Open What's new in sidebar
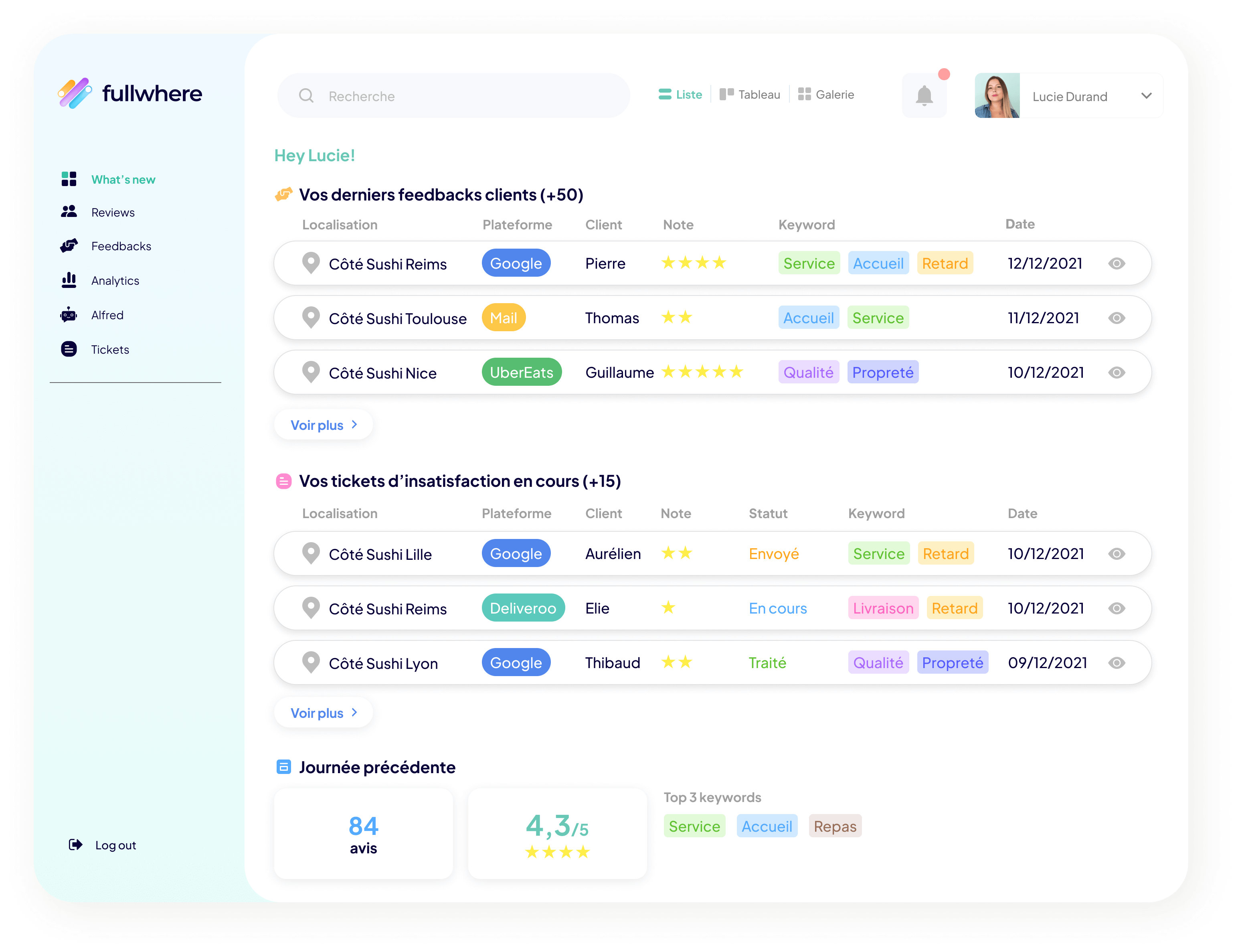Screen dimensions: 1238x952 click(x=123, y=180)
